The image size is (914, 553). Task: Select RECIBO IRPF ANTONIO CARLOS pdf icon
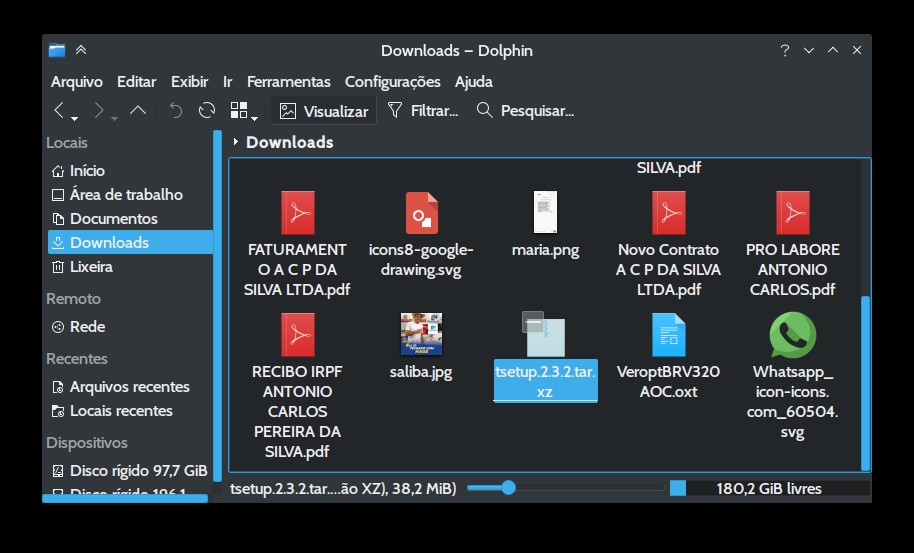click(298, 334)
